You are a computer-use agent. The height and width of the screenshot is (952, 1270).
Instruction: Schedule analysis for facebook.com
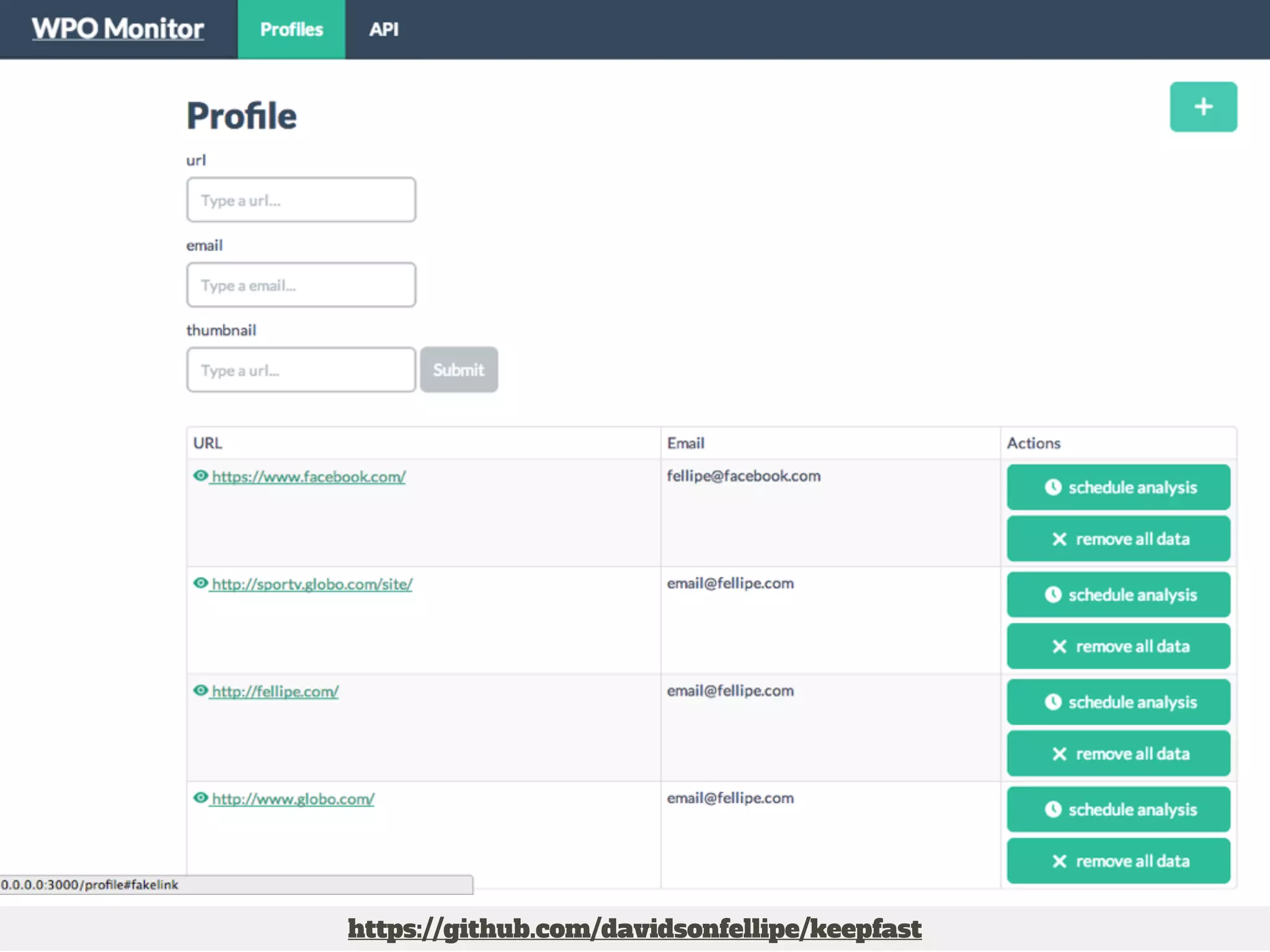point(1119,487)
